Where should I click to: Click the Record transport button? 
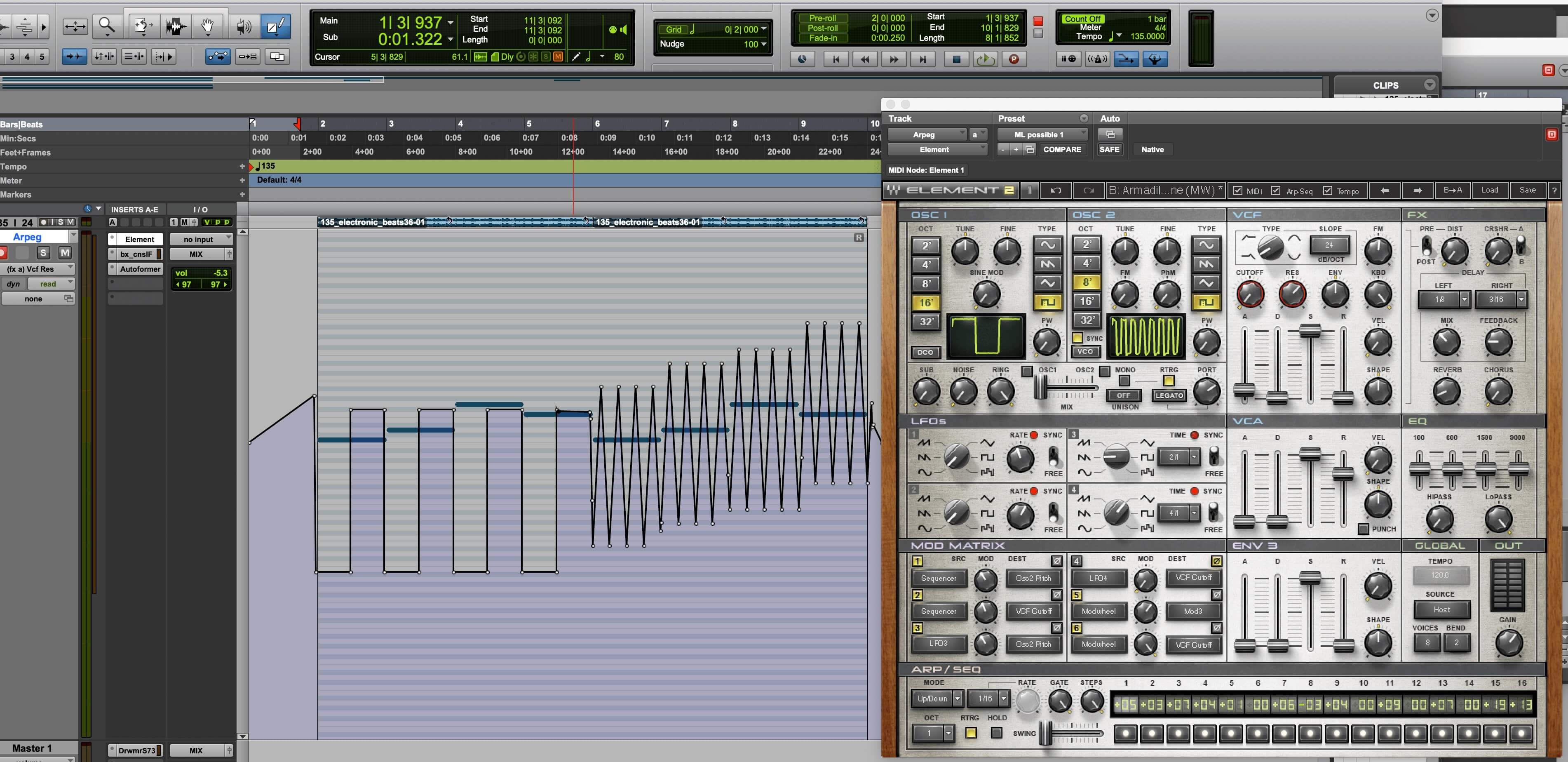(x=1014, y=59)
